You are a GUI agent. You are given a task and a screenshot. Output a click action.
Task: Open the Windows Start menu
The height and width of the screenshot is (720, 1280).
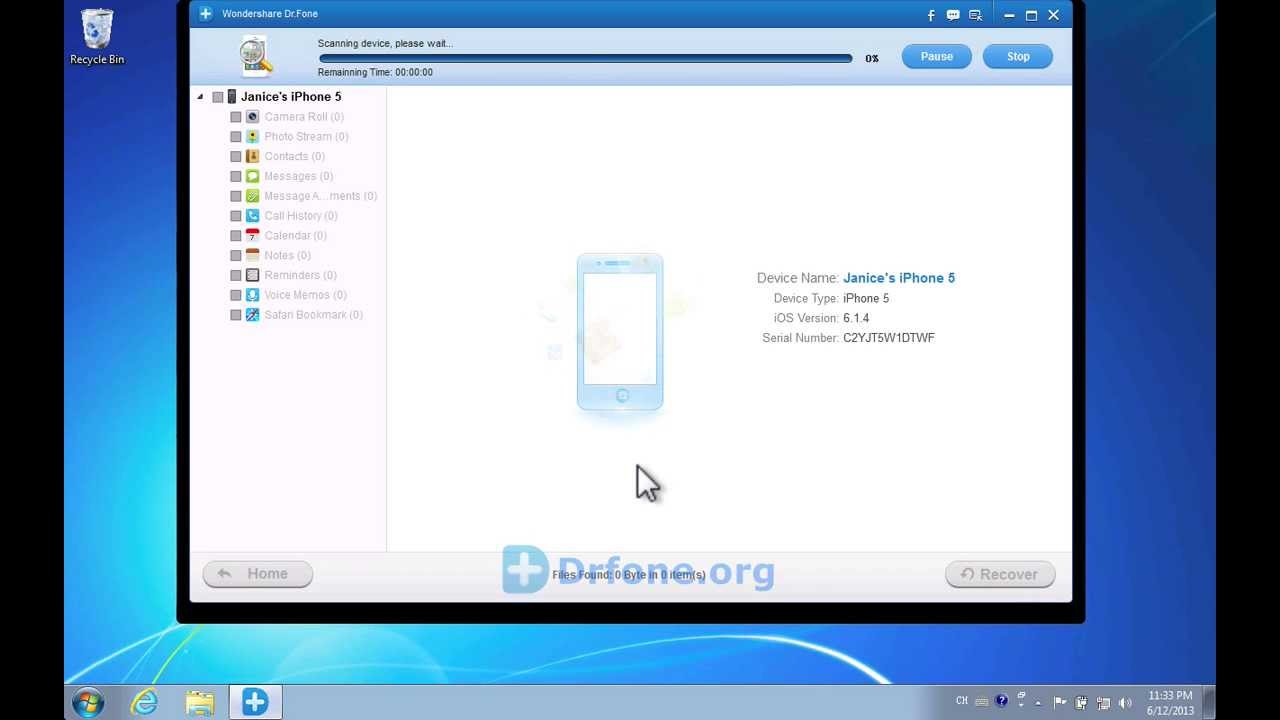pyautogui.click(x=88, y=702)
